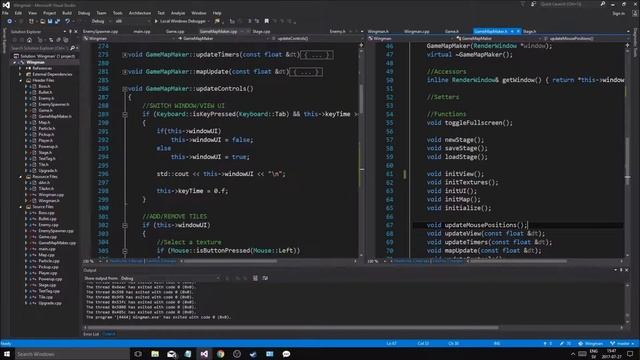
Task: Start Local Windows Debugger
Action: 180,21
